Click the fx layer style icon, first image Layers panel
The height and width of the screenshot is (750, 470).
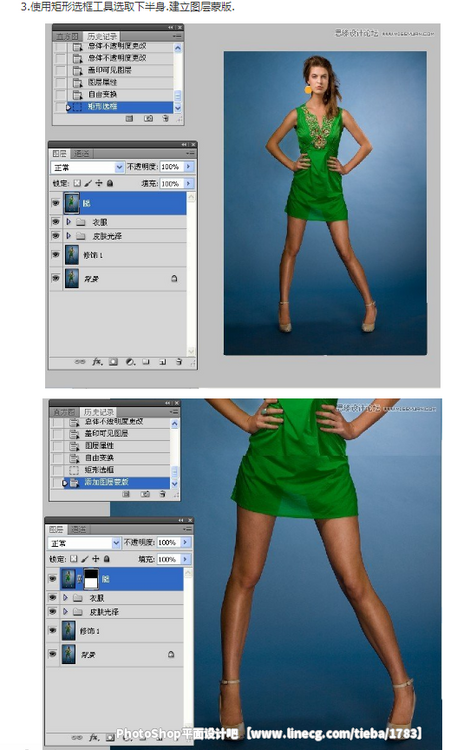pyautogui.click(x=97, y=362)
